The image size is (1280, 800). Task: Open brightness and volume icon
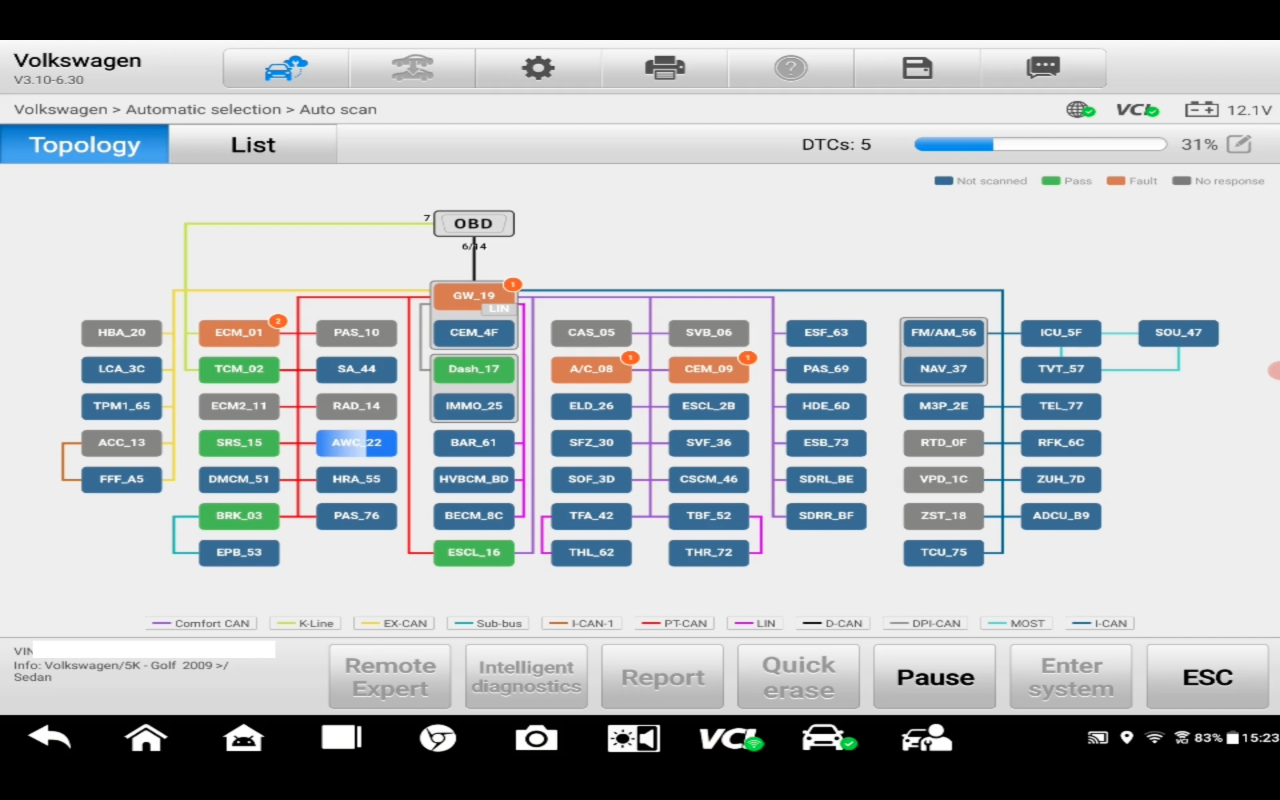(x=633, y=738)
